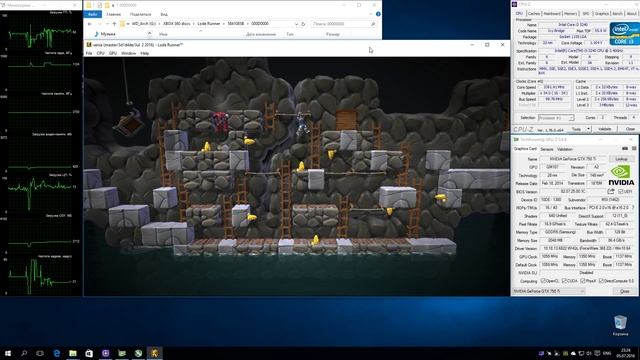
Task: Switch to the SPD tab in CPU-Z
Action: point(586,13)
